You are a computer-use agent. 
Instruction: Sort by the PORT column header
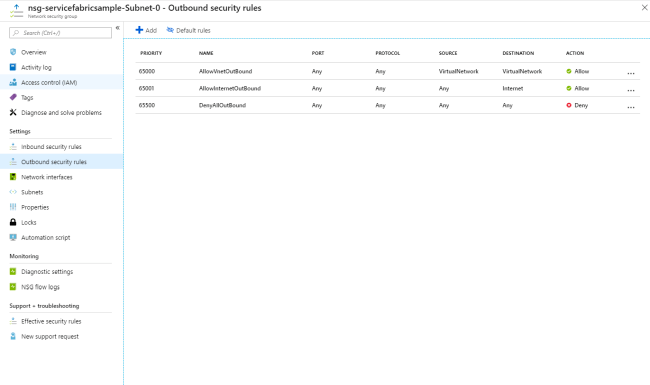[318, 53]
